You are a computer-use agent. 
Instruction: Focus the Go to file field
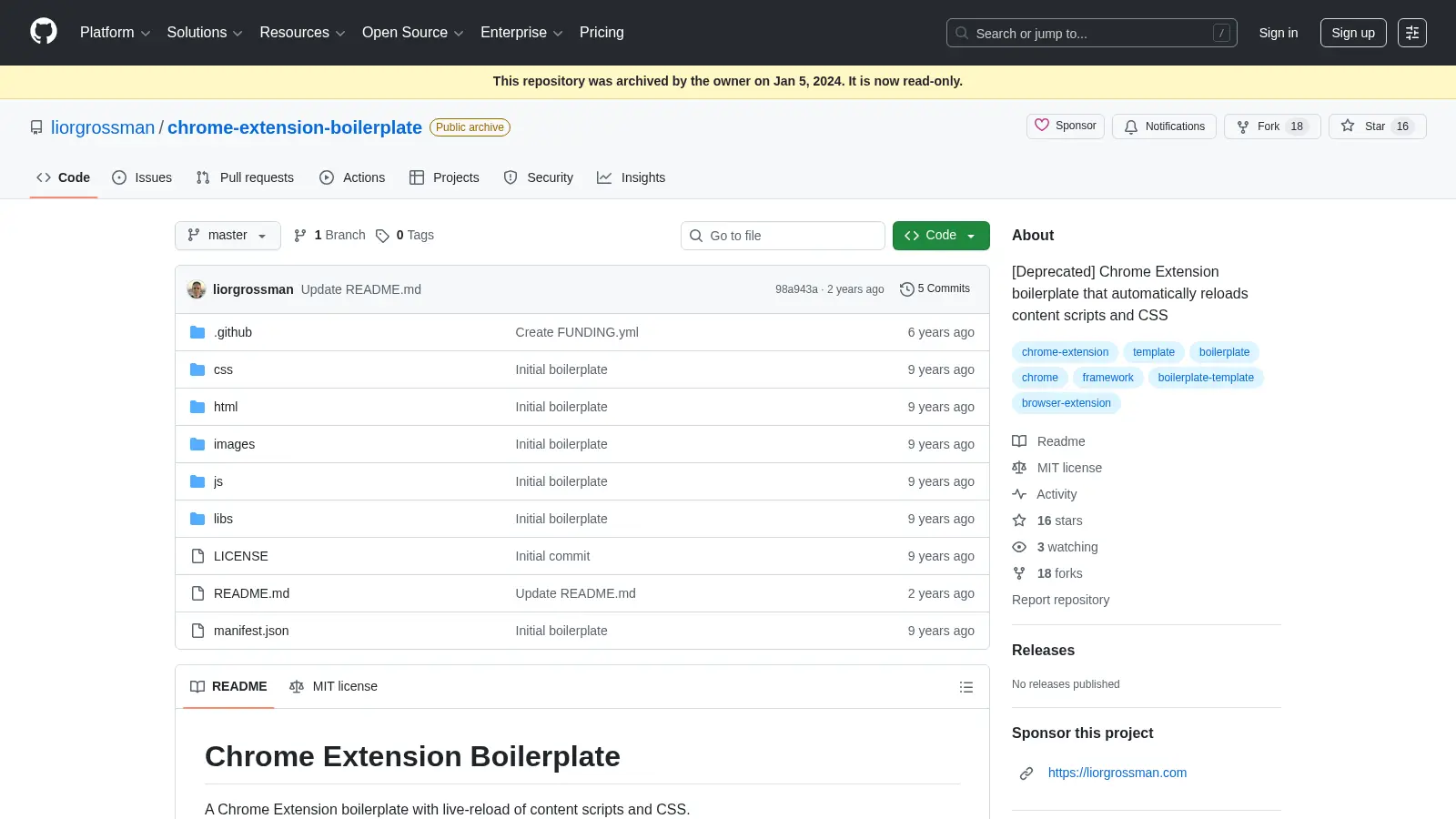click(x=783, y=236)
